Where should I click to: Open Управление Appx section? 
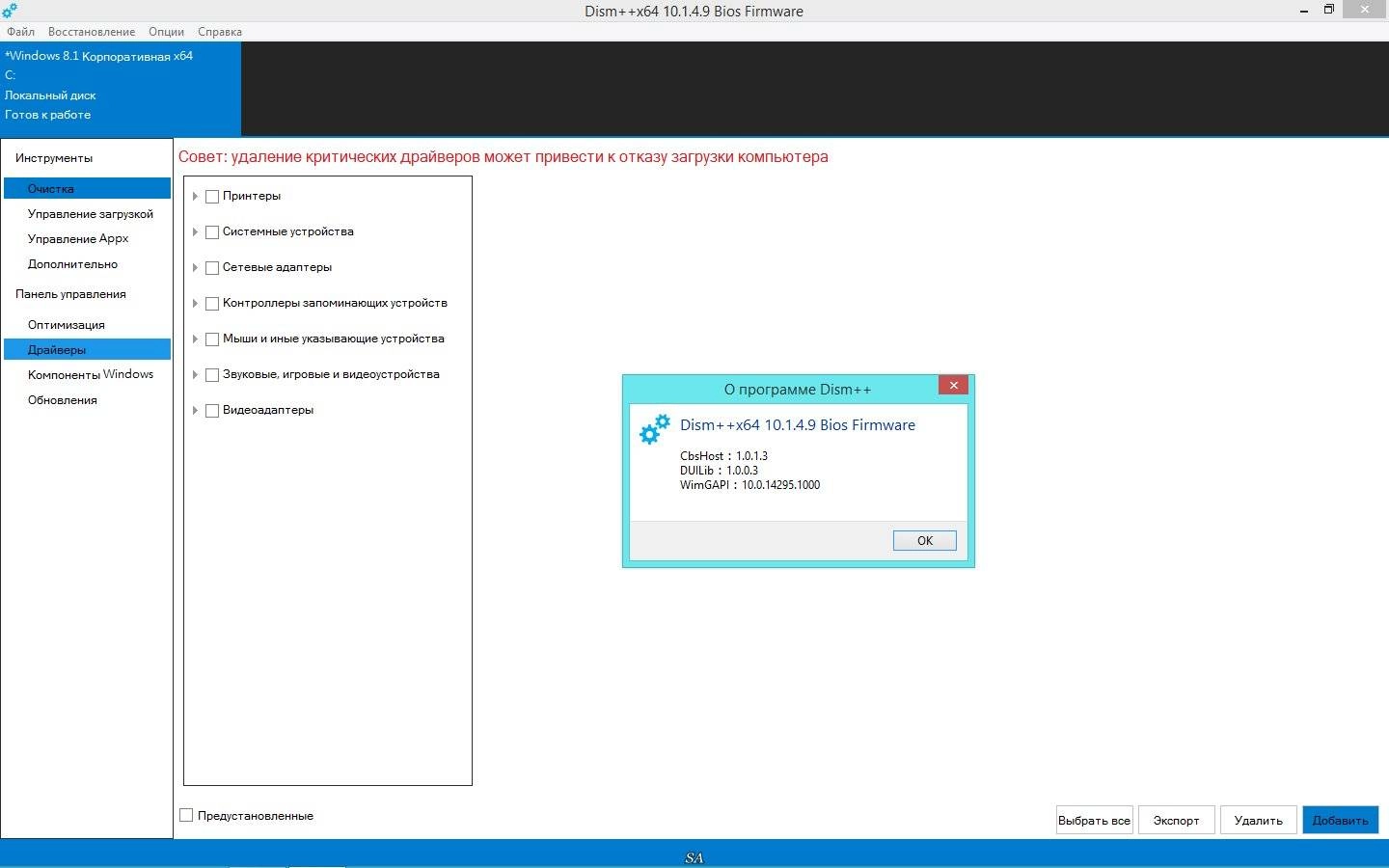click(87, 238)
